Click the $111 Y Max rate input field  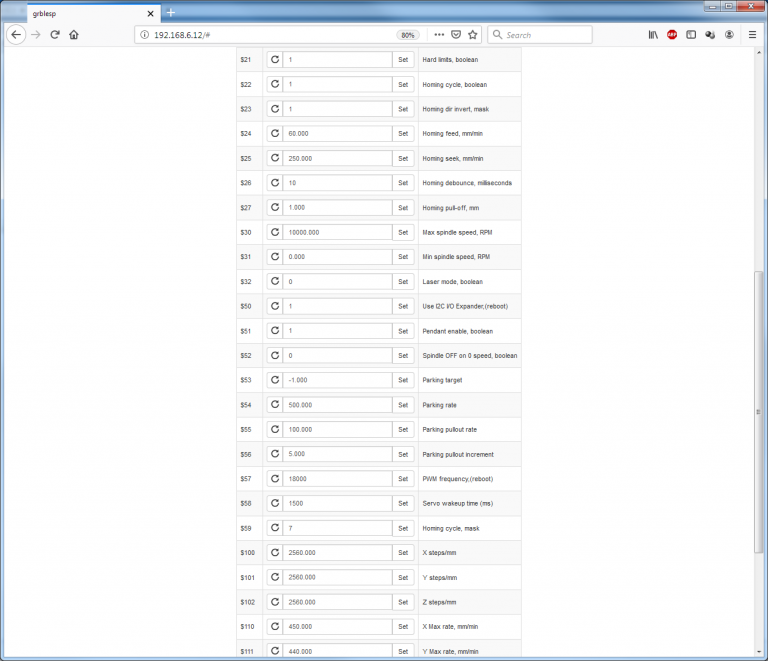click(x=337, y=651)
